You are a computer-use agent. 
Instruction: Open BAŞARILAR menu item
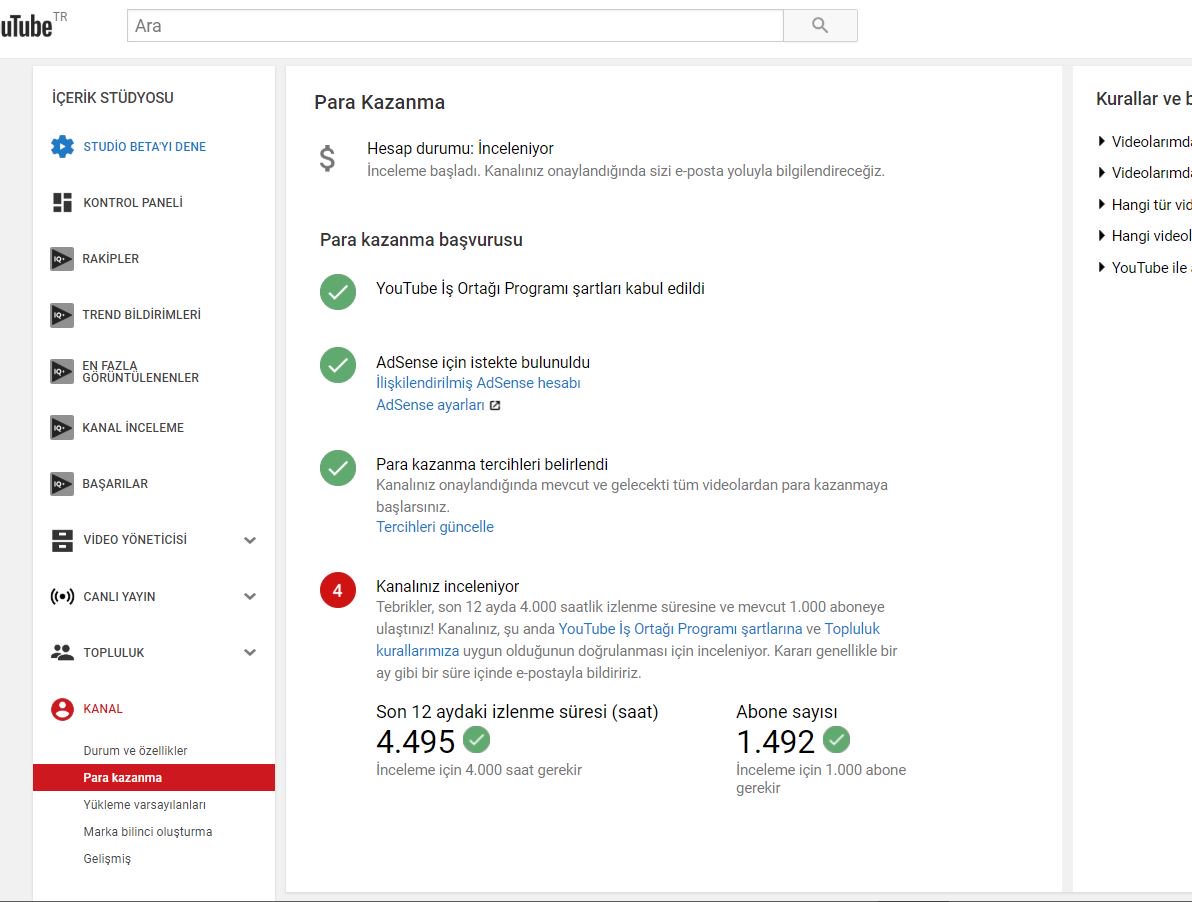click(115, 484)
